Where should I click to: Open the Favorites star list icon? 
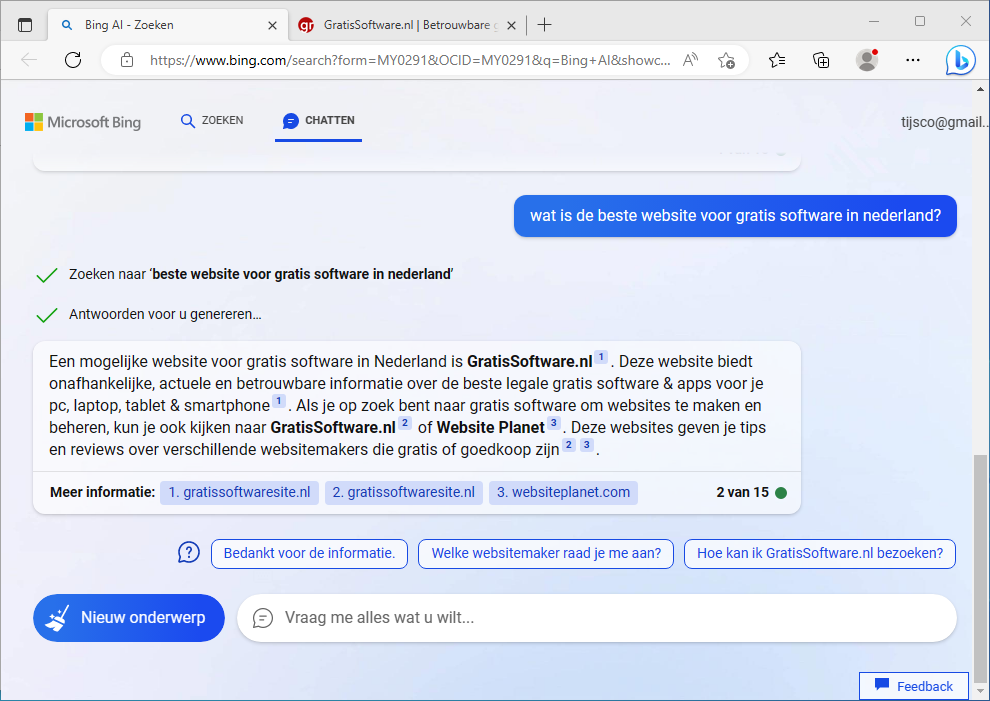click(x=777, y=60)
